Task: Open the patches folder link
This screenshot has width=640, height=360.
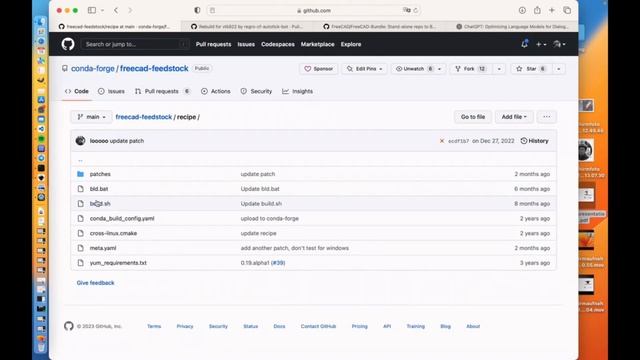Action: click(100, 174)
